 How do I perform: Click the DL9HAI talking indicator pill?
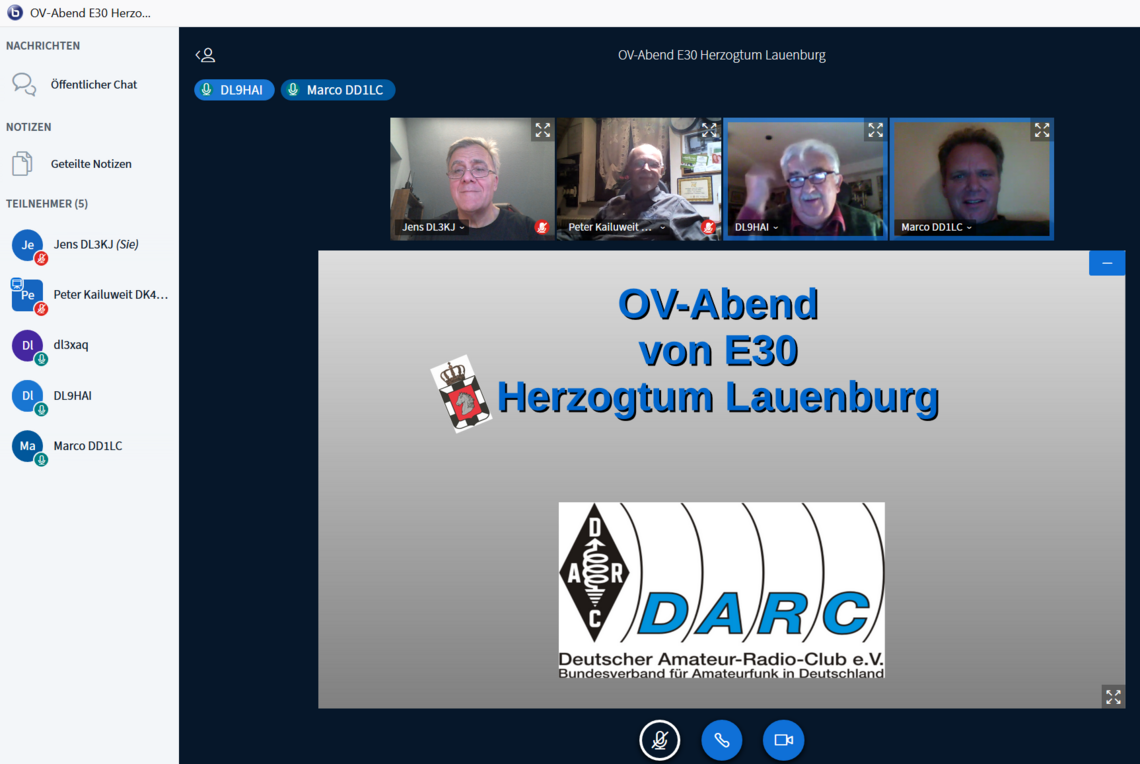tap(234, 90)
